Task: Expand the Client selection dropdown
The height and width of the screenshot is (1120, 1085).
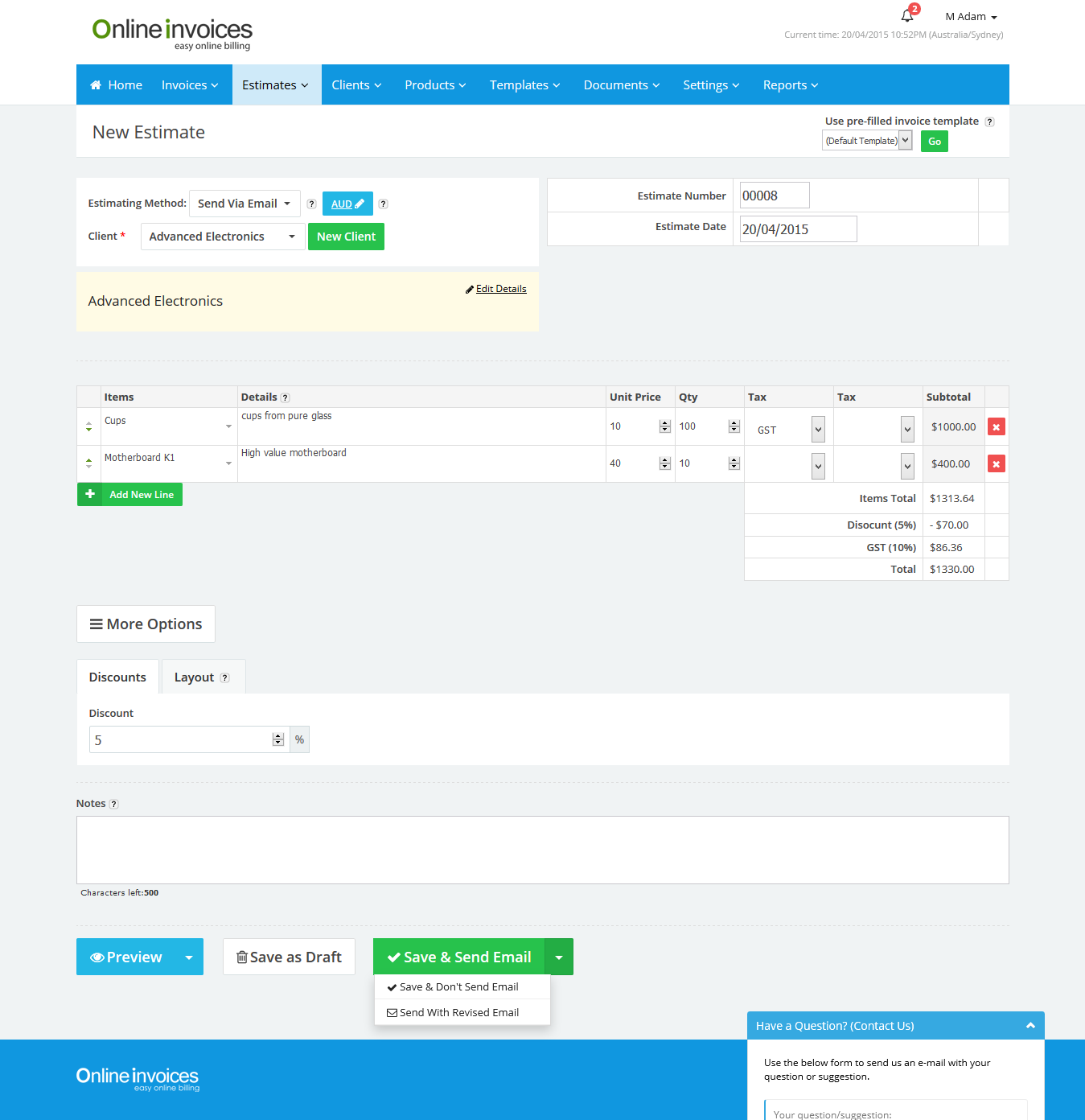Action: coord(222,237)
